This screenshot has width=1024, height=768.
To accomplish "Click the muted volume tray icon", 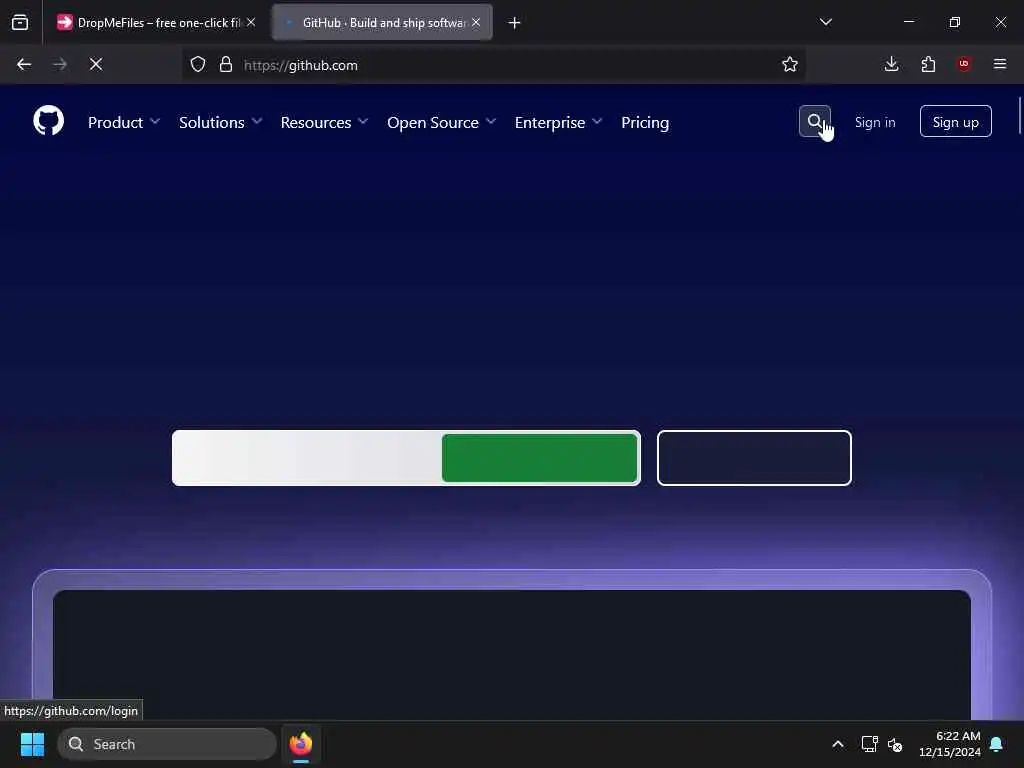I will pyautogui.click(x=895, y=744).
